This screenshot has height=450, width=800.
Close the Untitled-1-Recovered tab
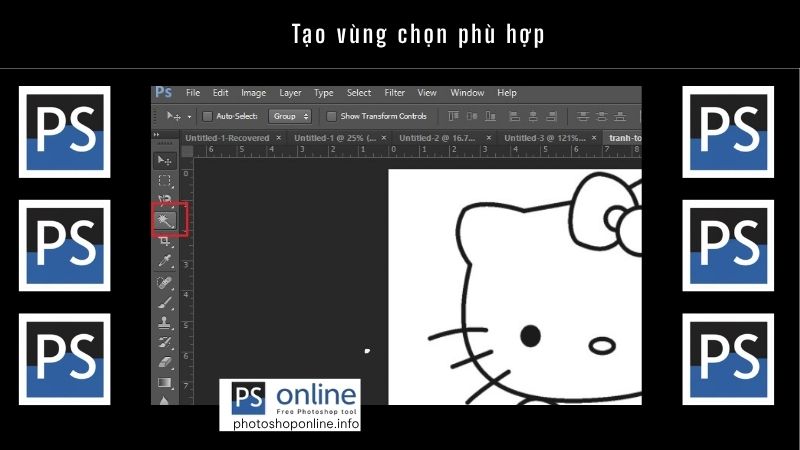[x=279, y=138]
